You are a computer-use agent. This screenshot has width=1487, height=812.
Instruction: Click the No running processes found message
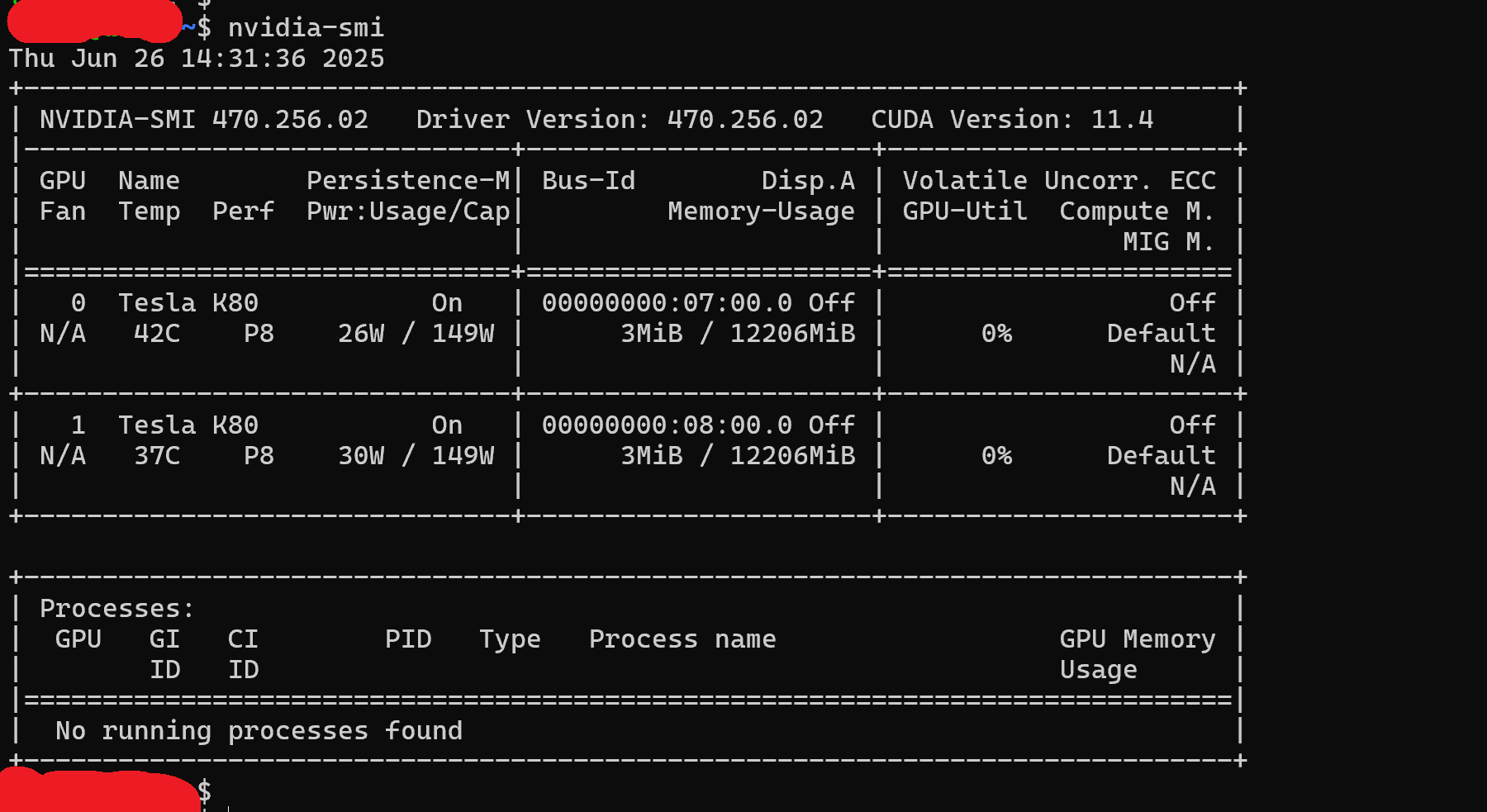pyautogui.click(x=259, y=731)
